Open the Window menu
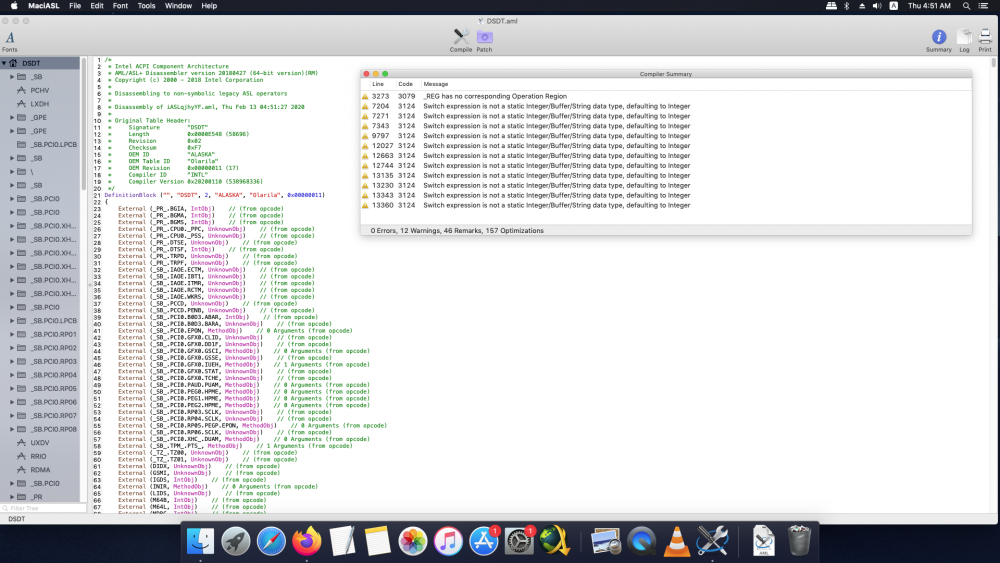 point(178,6)
